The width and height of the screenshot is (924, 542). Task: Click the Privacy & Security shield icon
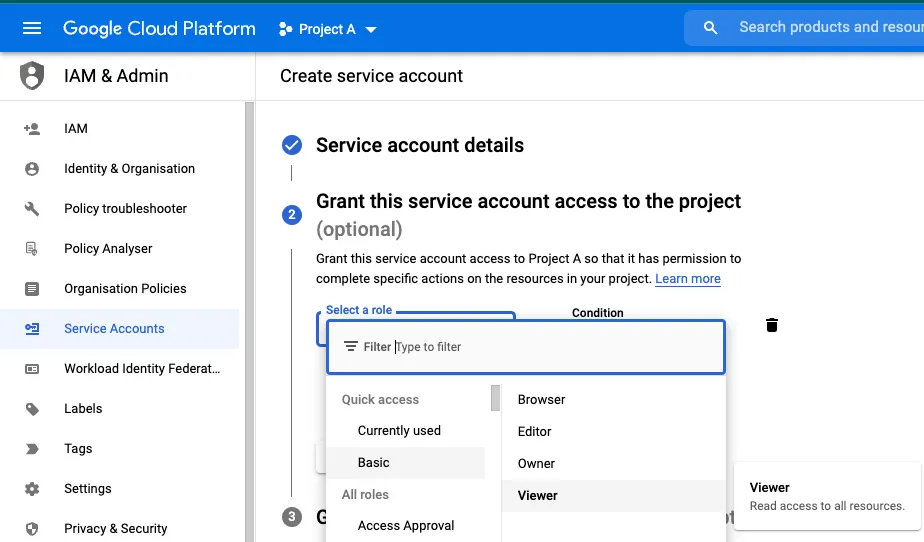(32, 529)
